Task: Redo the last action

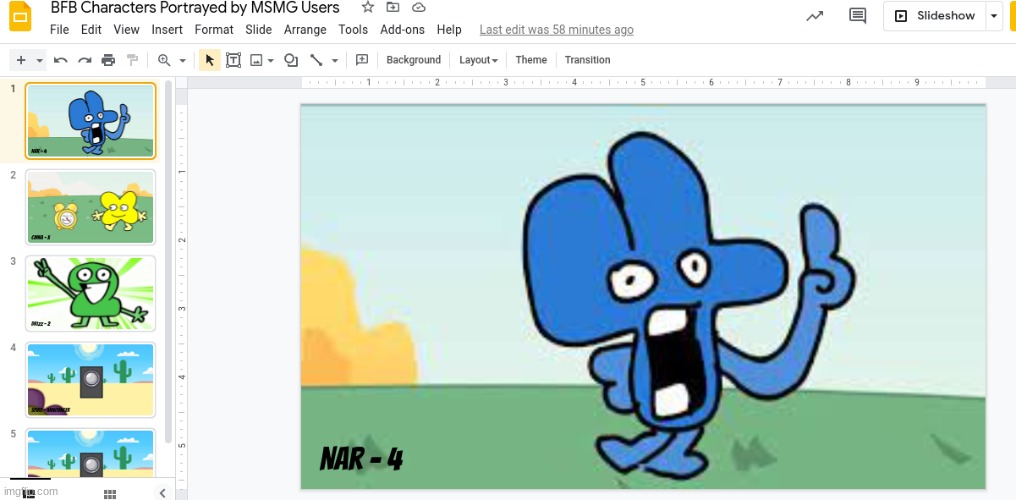Action: [84, 60]
